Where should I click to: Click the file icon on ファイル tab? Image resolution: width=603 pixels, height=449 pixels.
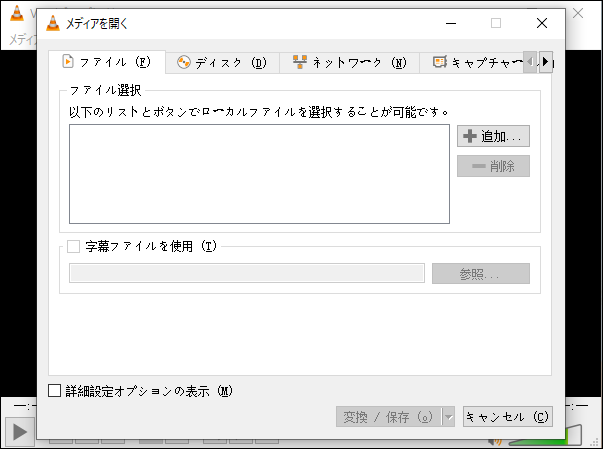pyautogui.click(x=68, y=62)
